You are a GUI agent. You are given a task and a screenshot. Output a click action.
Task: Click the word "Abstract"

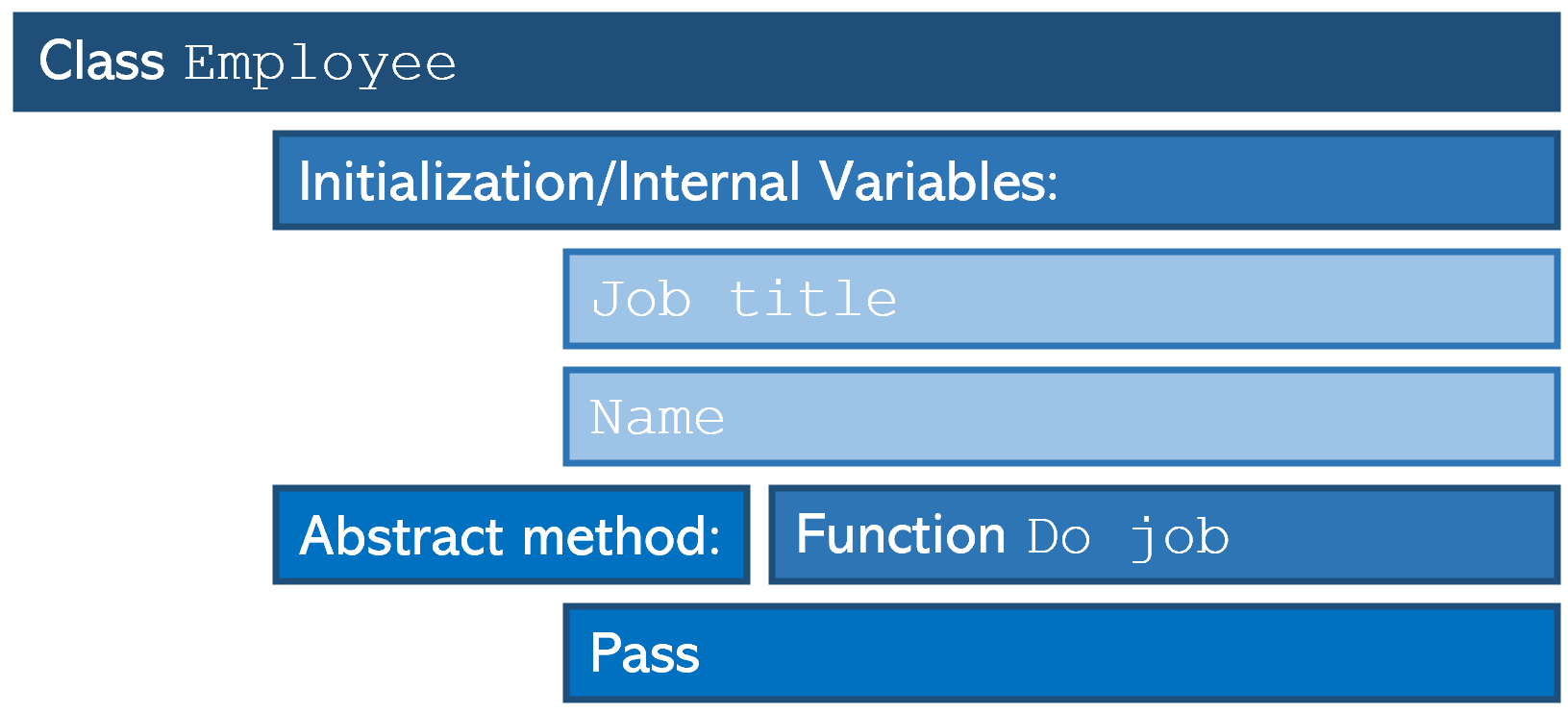tap(401, 536)
